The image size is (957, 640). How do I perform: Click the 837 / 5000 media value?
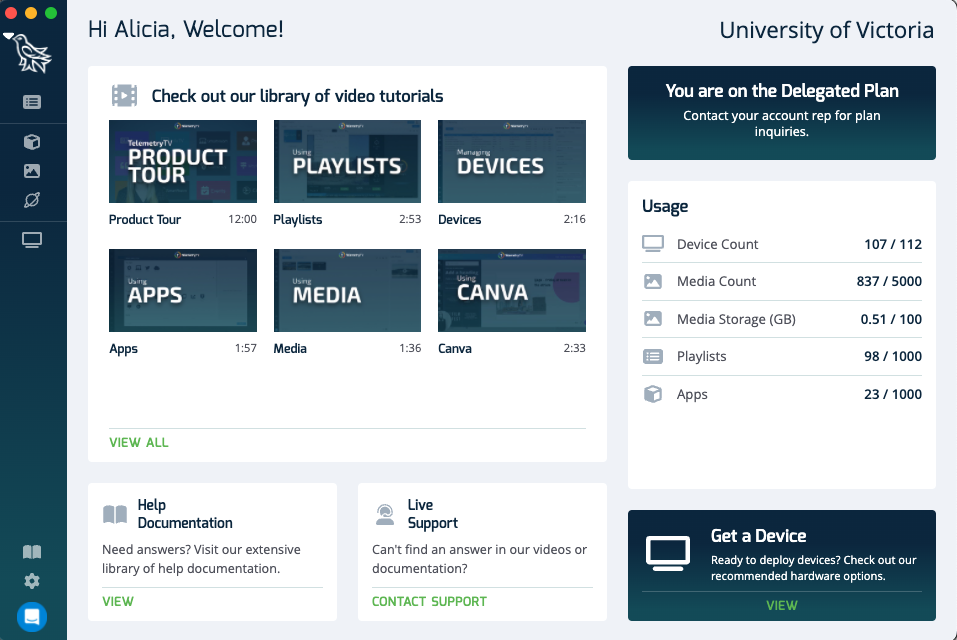pyautogui.click(x=889, y=281)
